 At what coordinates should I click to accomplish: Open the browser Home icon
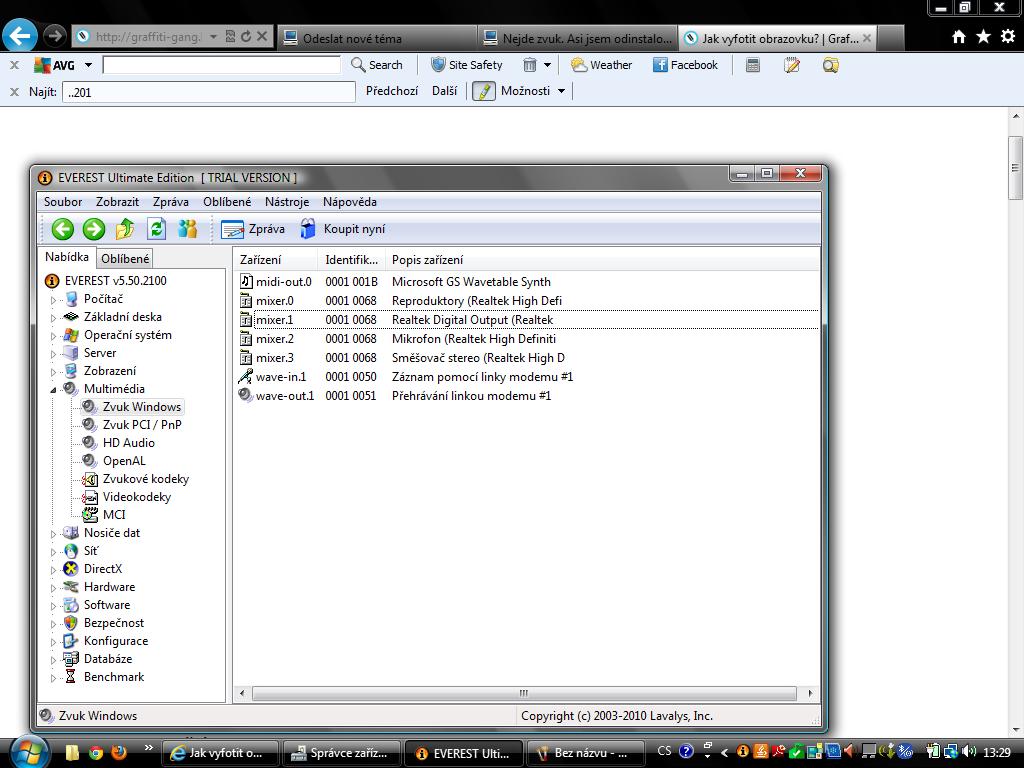coord(959,37)
